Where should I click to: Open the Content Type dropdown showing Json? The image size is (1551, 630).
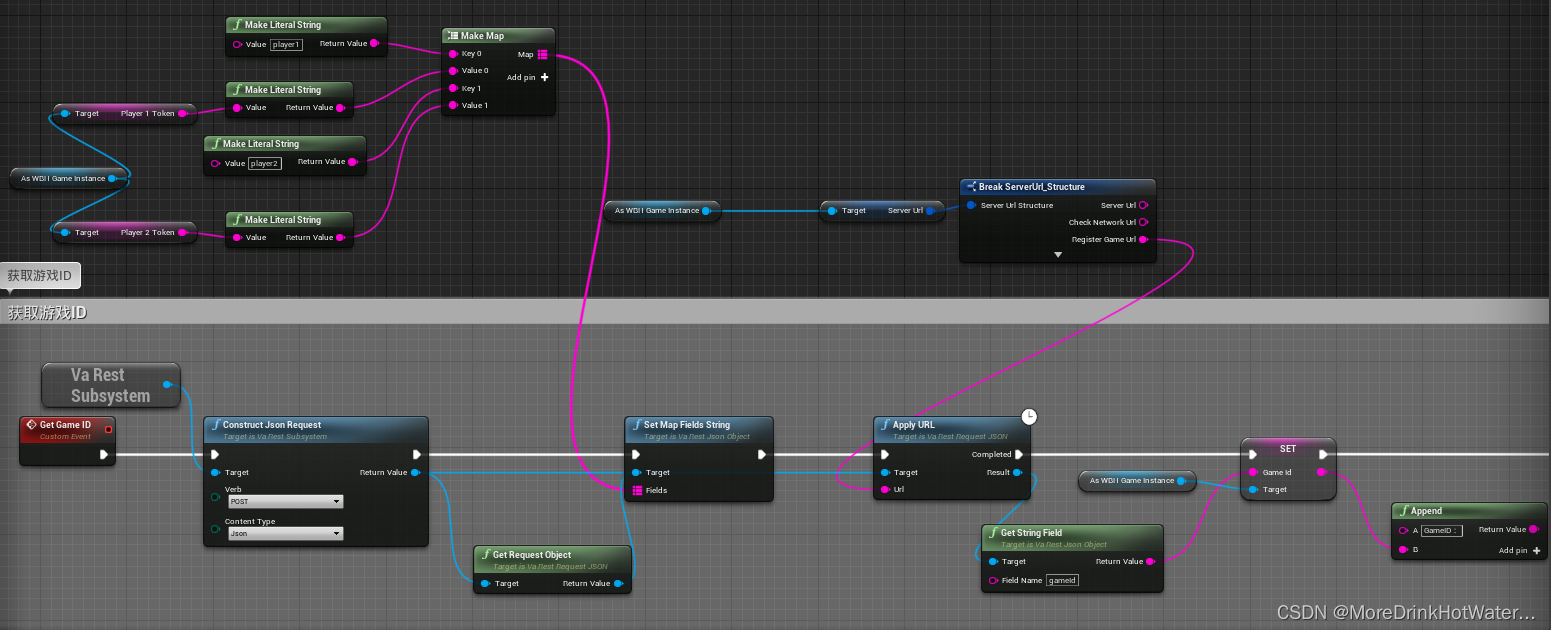(285, 533)
